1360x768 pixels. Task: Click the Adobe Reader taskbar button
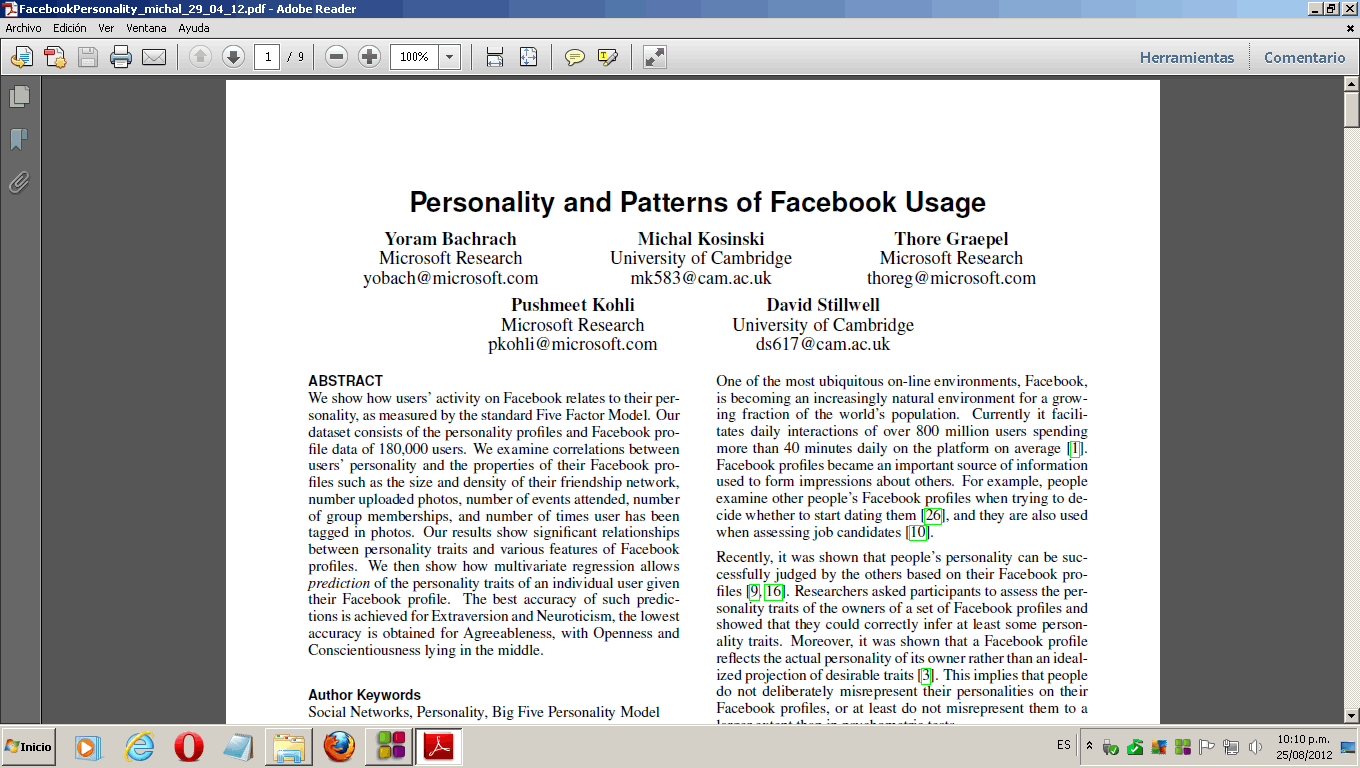coord(440,747)
